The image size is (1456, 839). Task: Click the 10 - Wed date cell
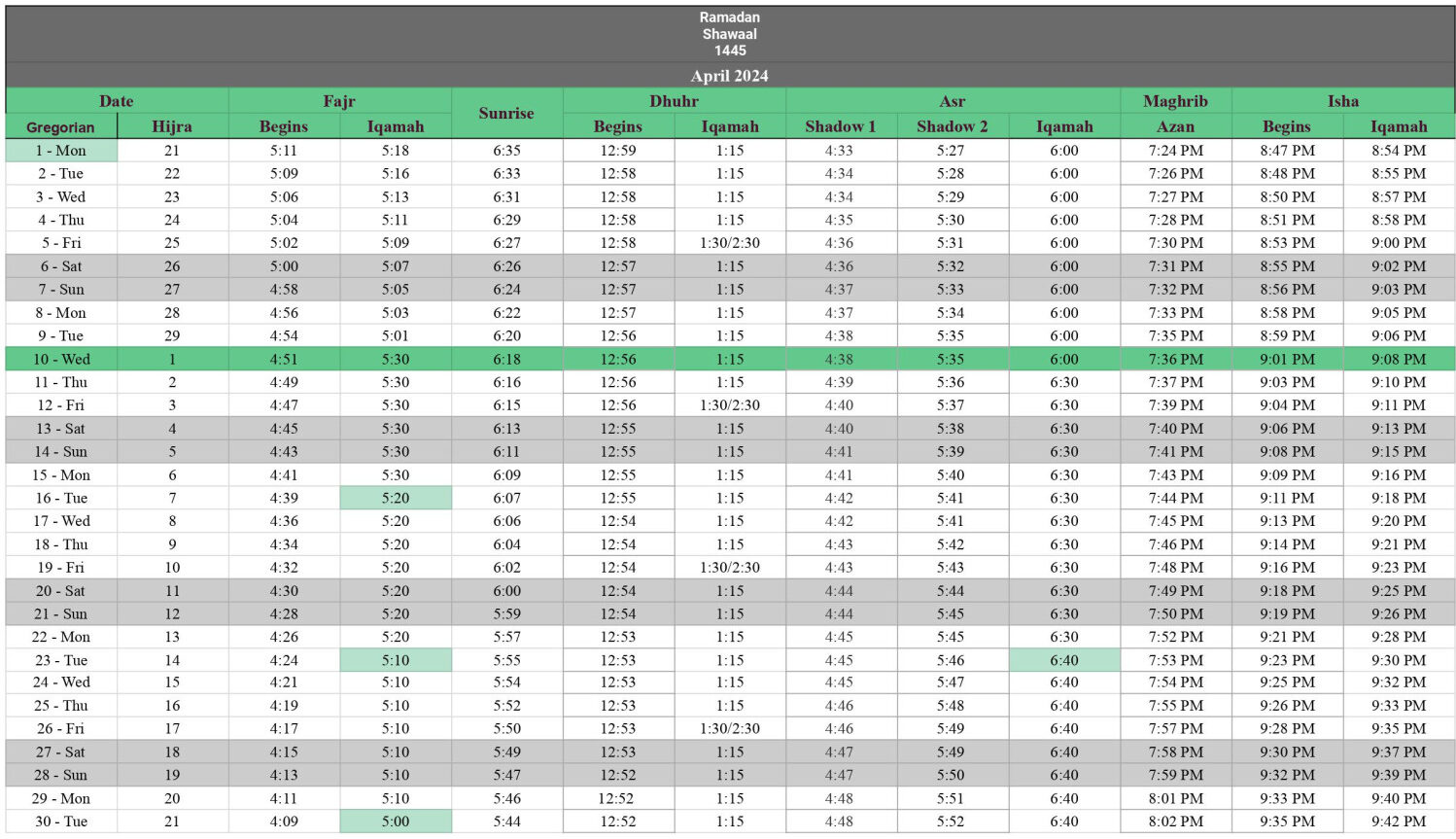(61, 359)
